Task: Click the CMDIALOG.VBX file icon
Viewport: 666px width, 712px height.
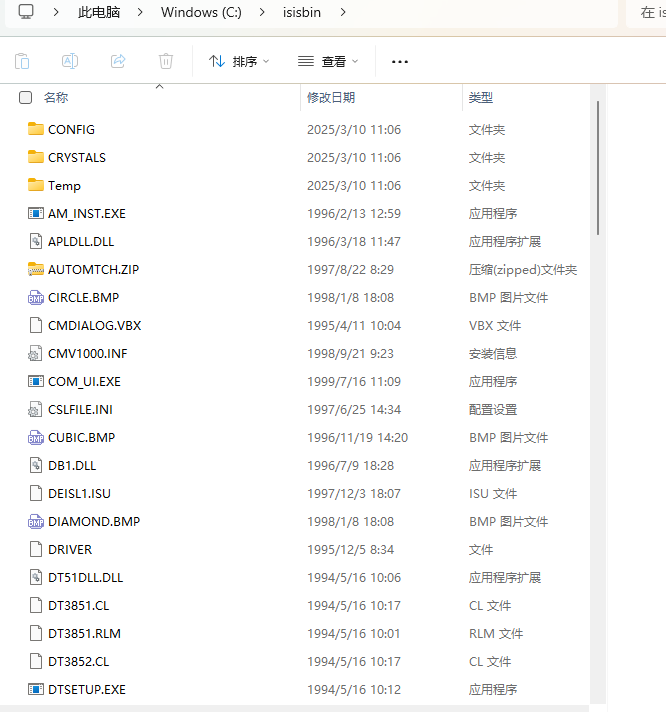Action: click(36, 325)
